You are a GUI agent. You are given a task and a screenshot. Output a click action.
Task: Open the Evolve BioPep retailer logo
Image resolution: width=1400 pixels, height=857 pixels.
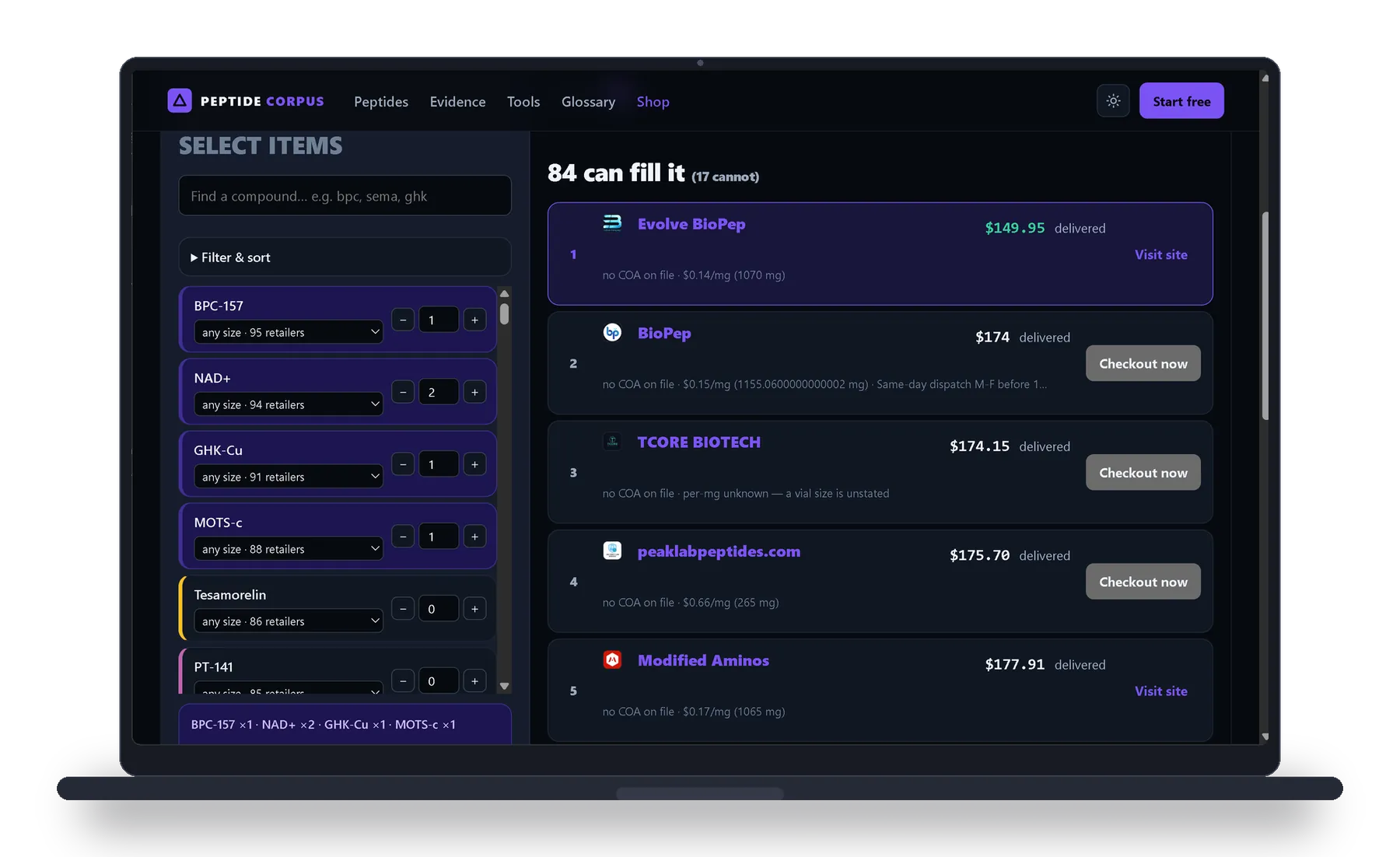[612, 223]
